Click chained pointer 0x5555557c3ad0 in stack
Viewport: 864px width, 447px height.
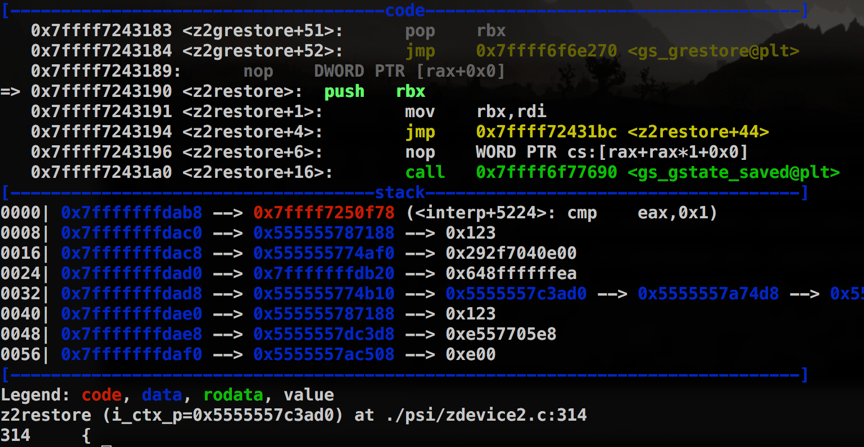click(x=516, y=294)
